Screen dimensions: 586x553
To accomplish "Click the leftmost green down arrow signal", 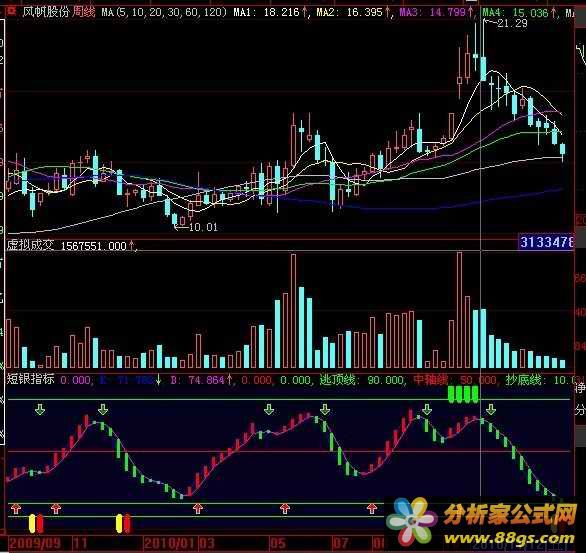I will click(40, 409).
